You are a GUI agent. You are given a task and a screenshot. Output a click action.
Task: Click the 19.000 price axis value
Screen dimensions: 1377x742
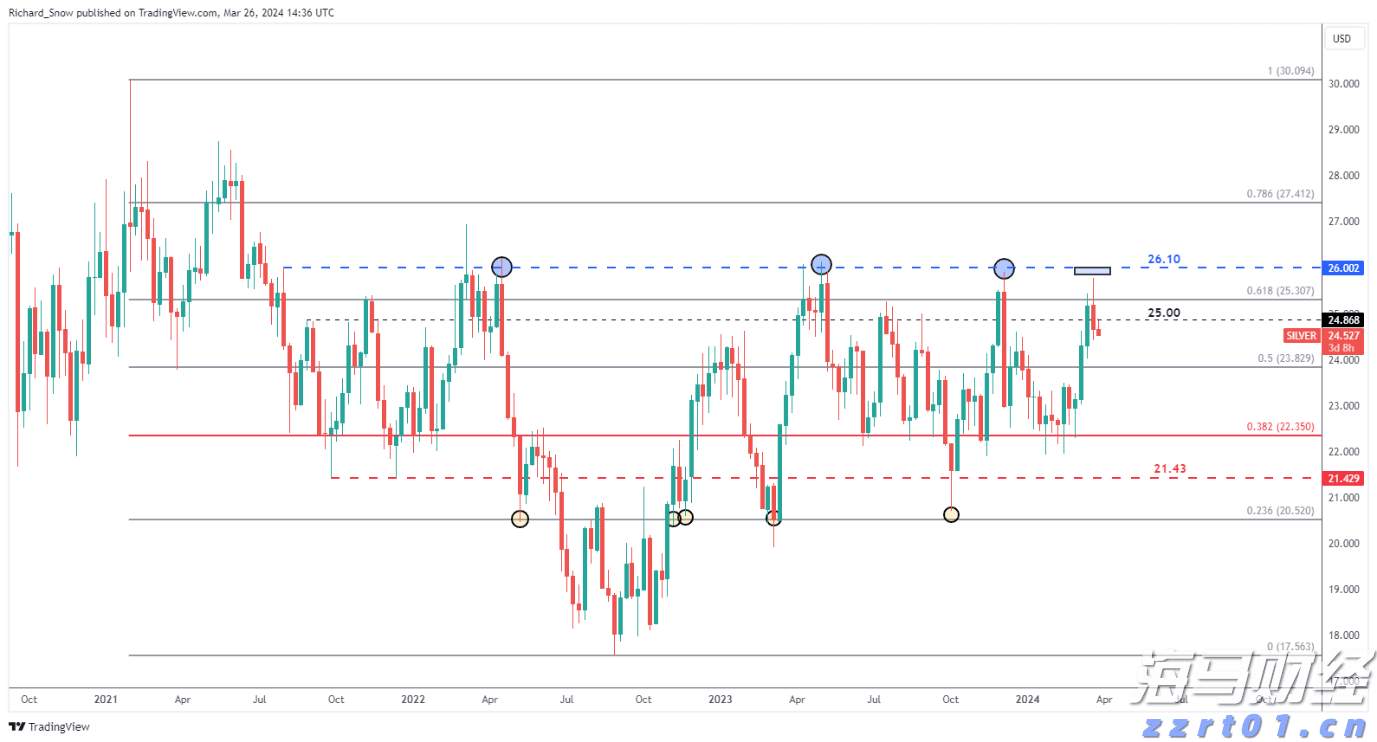click(x=1343, y=590)
